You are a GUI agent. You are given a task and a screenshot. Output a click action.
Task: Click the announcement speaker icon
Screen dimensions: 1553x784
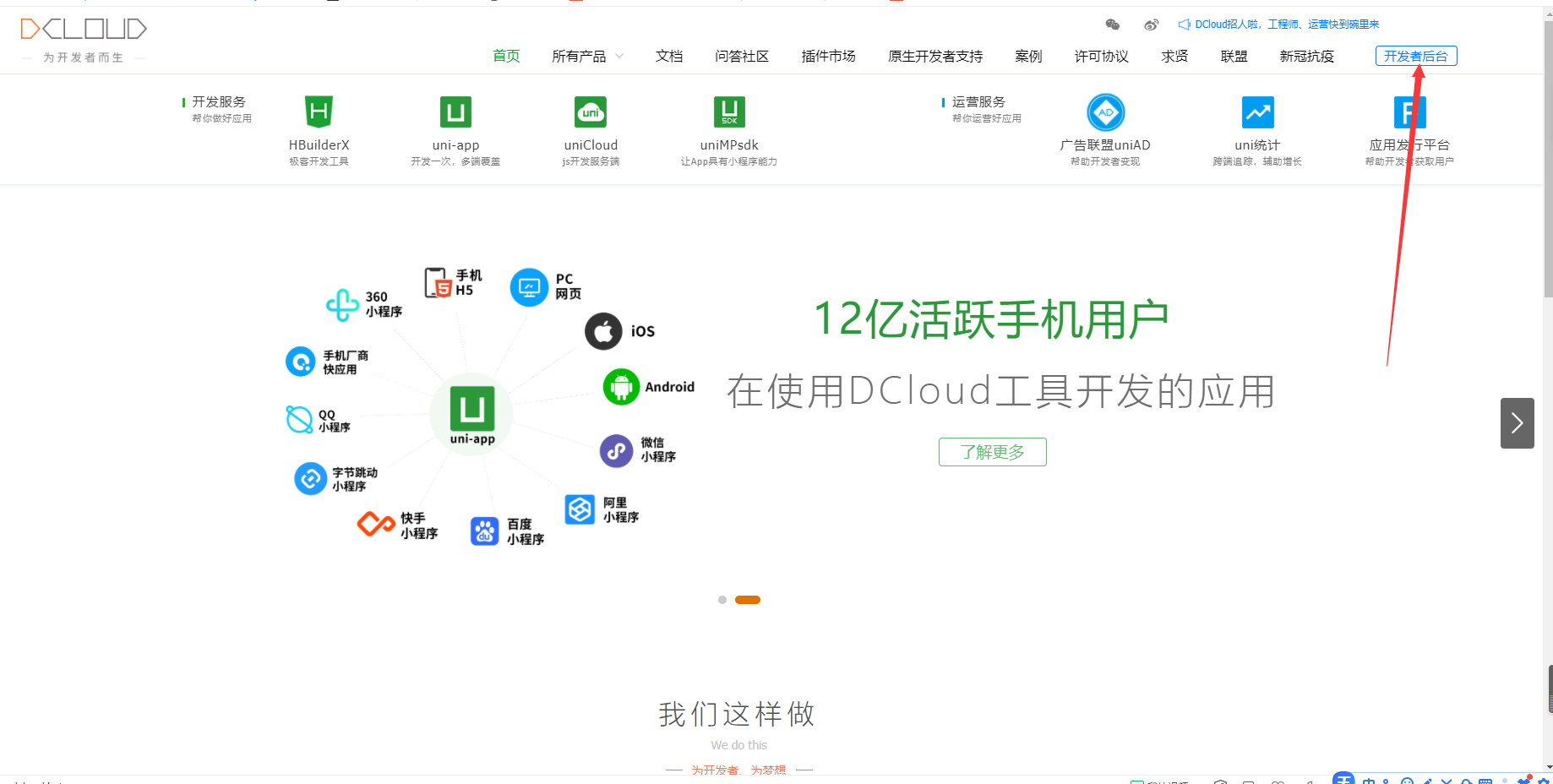(1185, 24)
